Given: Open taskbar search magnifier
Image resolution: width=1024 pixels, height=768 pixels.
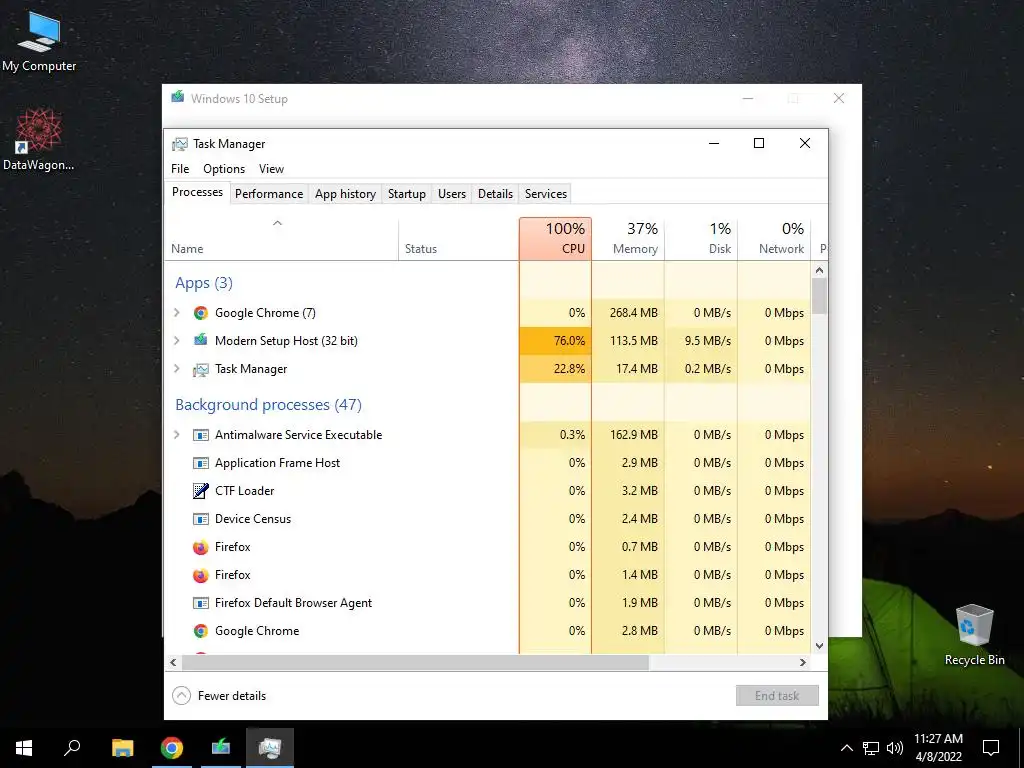Looking at the screenshot, I should (72, 748).
